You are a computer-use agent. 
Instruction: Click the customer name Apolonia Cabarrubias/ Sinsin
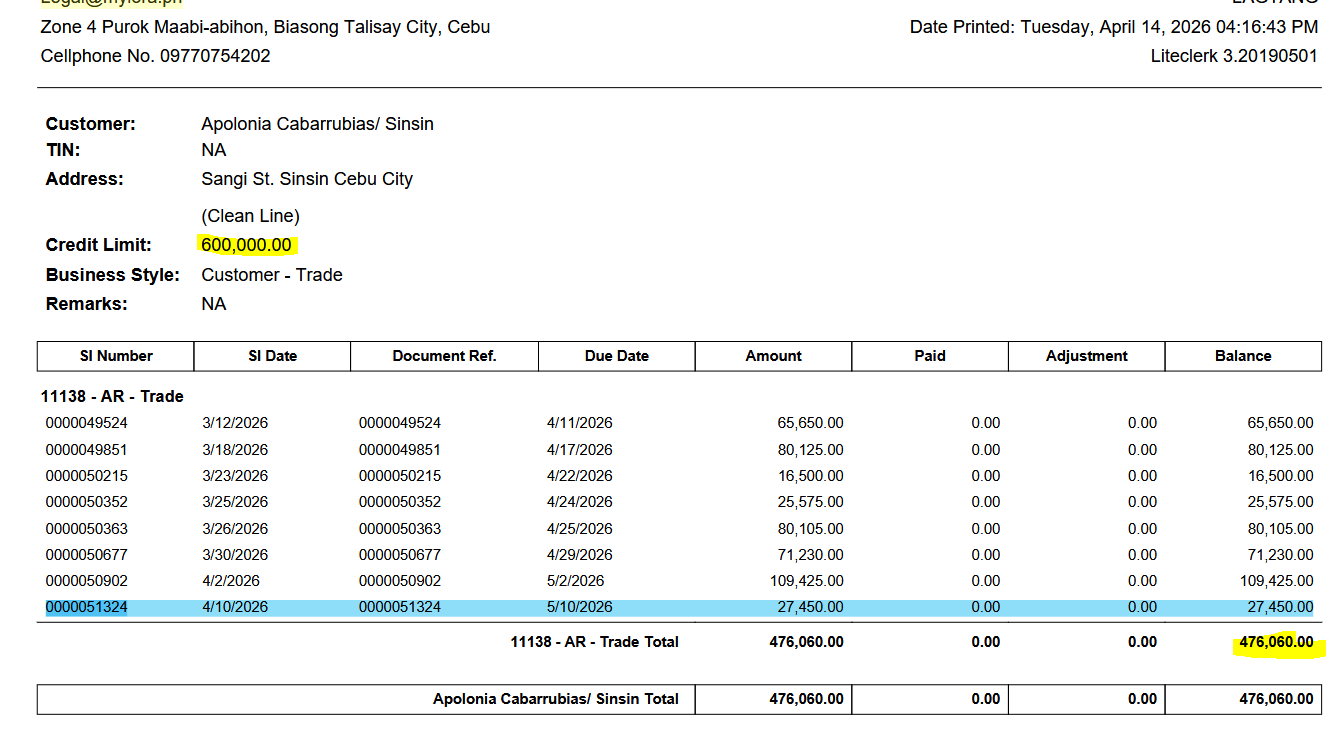point(317,124)
